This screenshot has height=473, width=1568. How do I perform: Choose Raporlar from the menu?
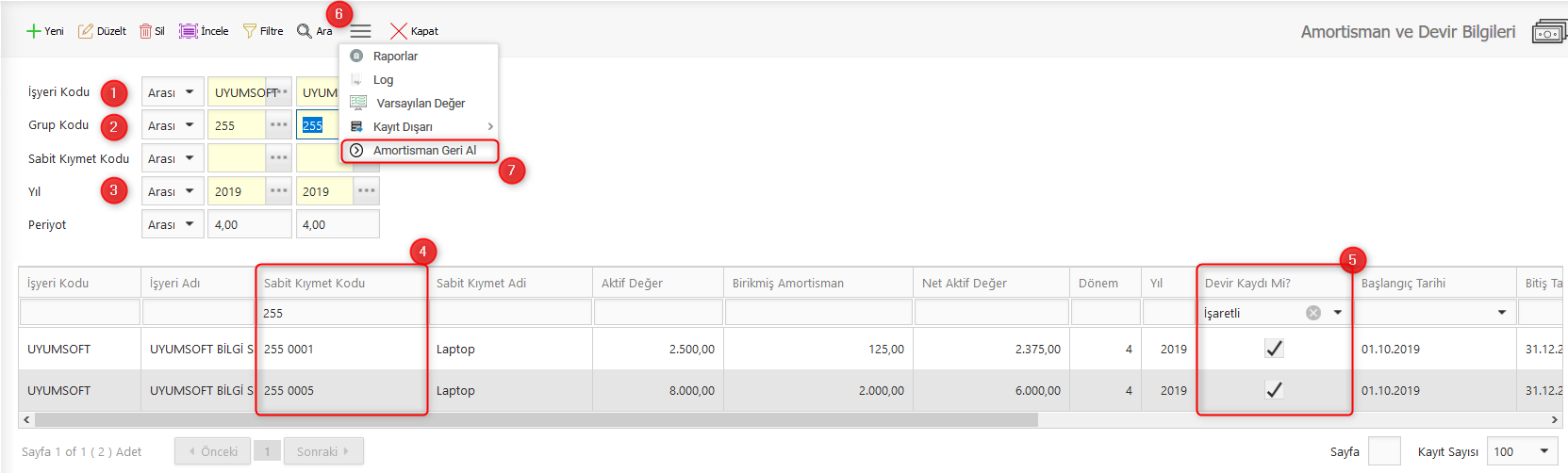pos(396,57)
